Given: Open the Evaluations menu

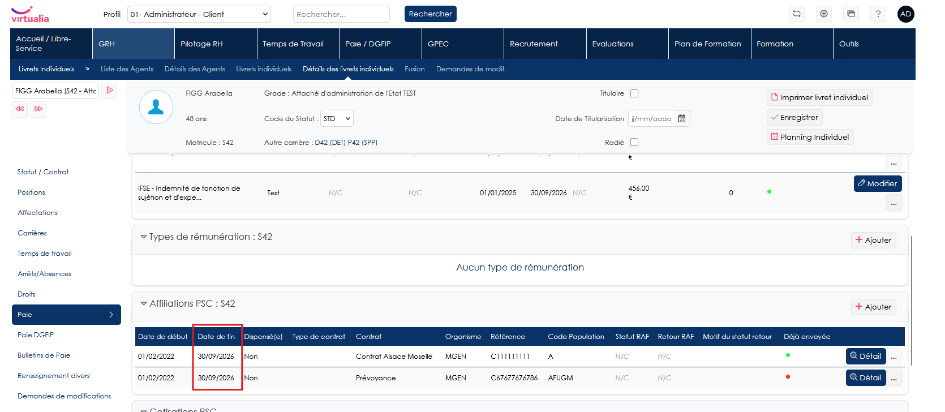Looking at the screenshot, I should point(627,44).
